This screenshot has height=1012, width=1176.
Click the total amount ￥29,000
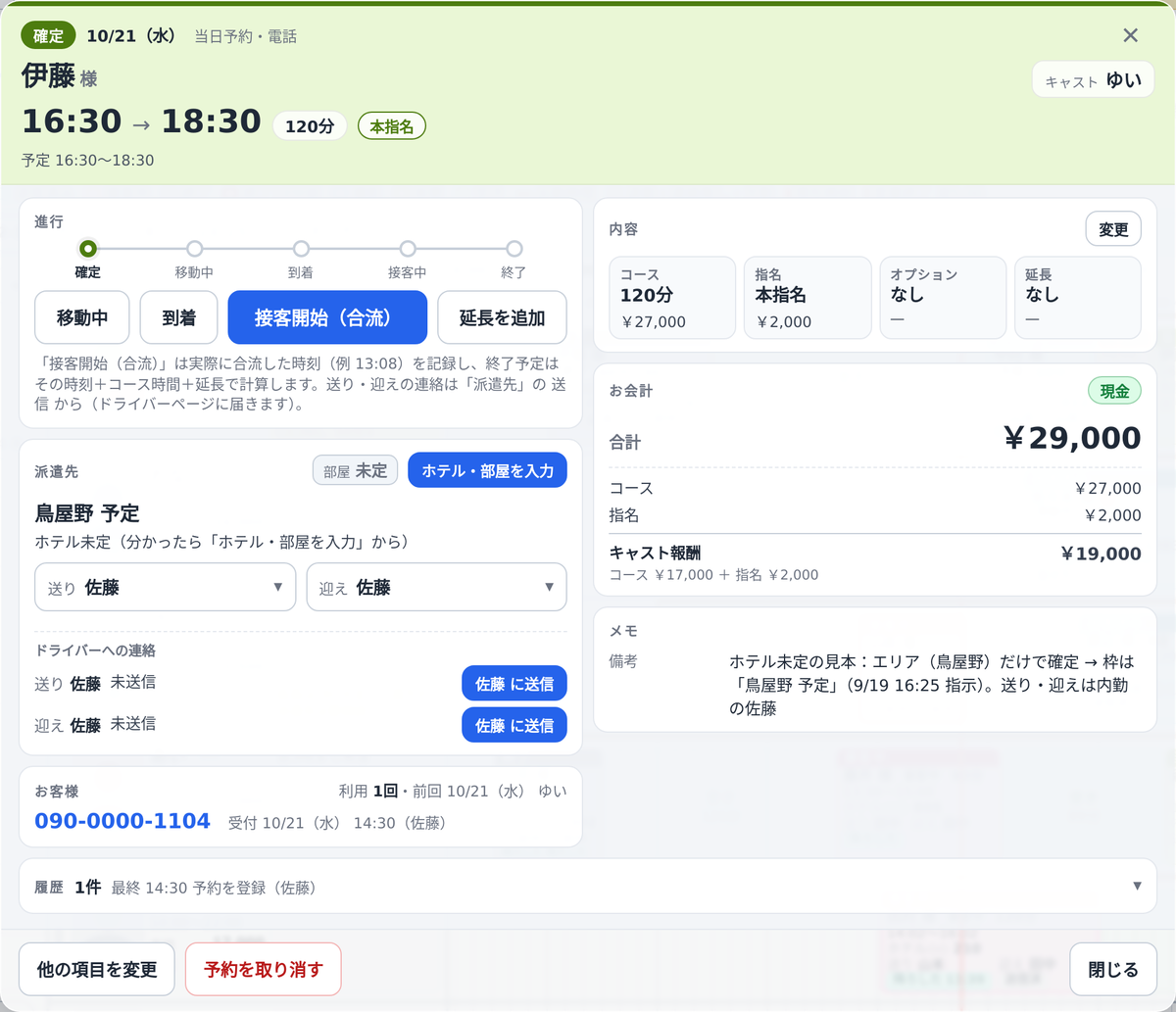coord(1073,439)
